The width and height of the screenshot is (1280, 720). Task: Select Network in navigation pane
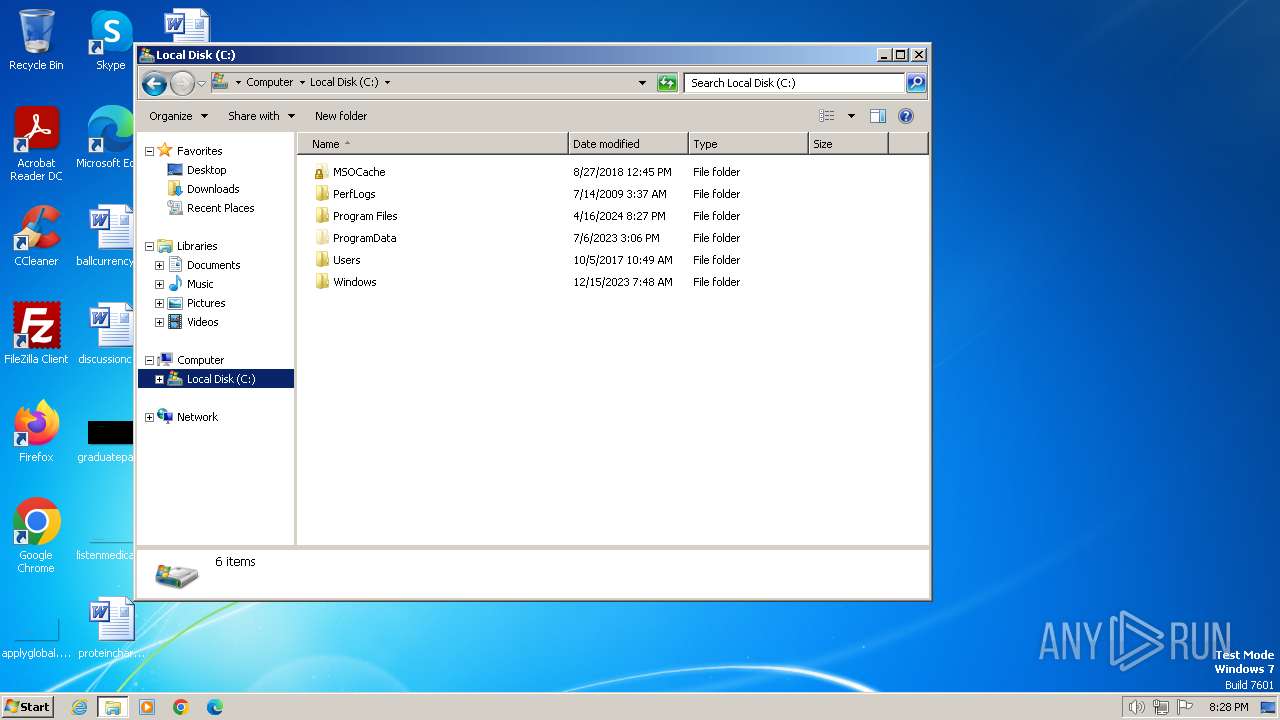point(197,417)
